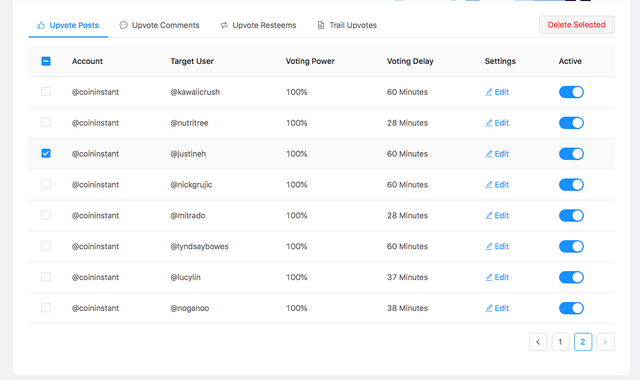Disable the Active switch for @nutritree
Viewport: 640px width, 380px height.
[x=571, y=123]
